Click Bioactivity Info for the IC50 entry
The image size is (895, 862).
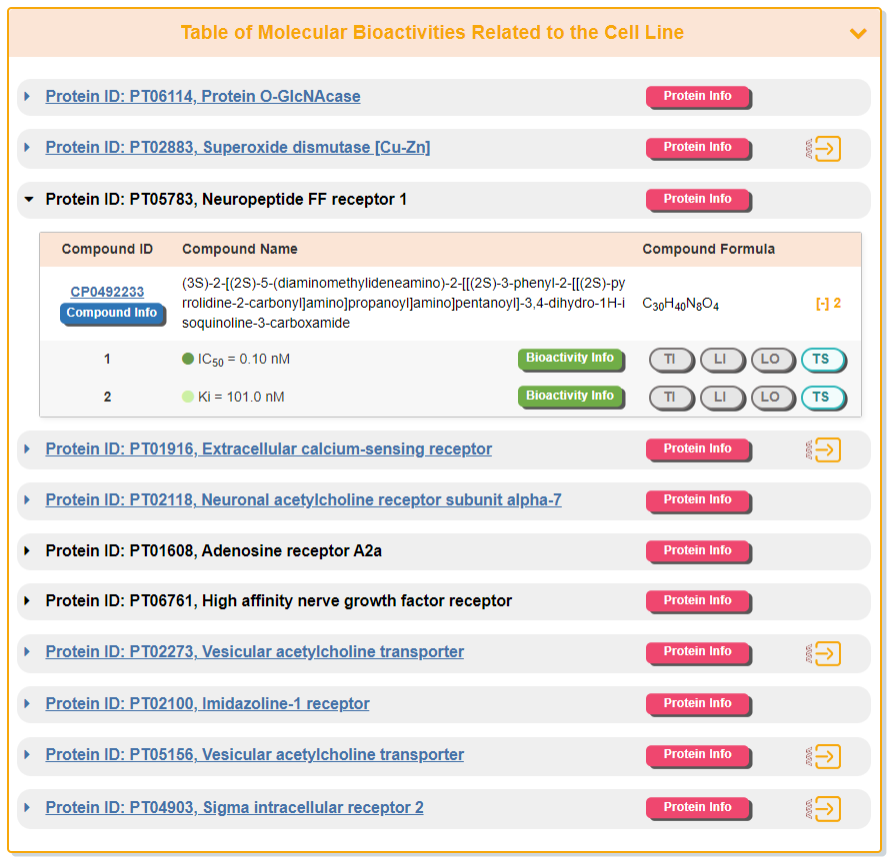point(570,358)
